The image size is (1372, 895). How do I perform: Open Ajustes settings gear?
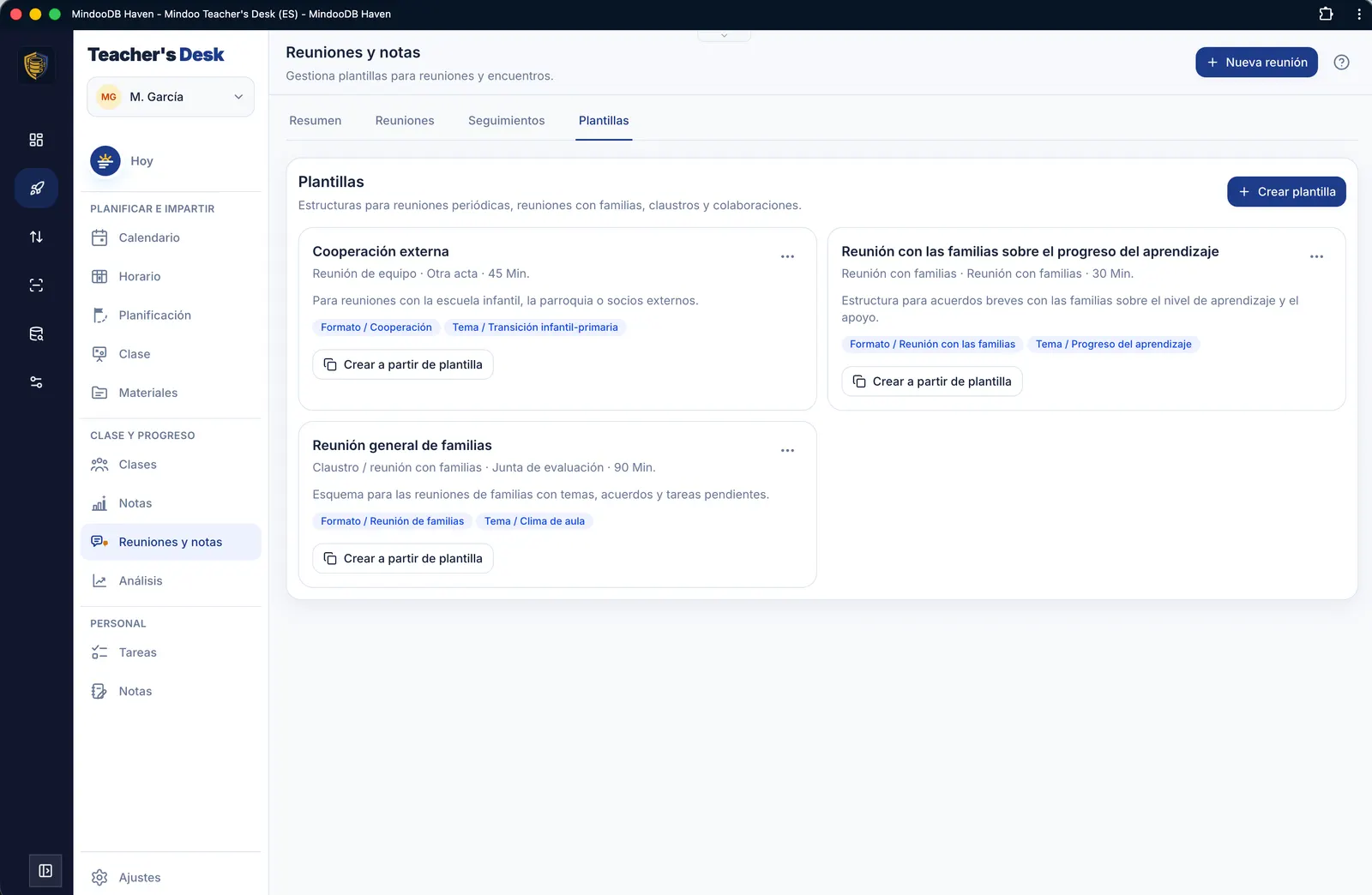coord(171,877)
